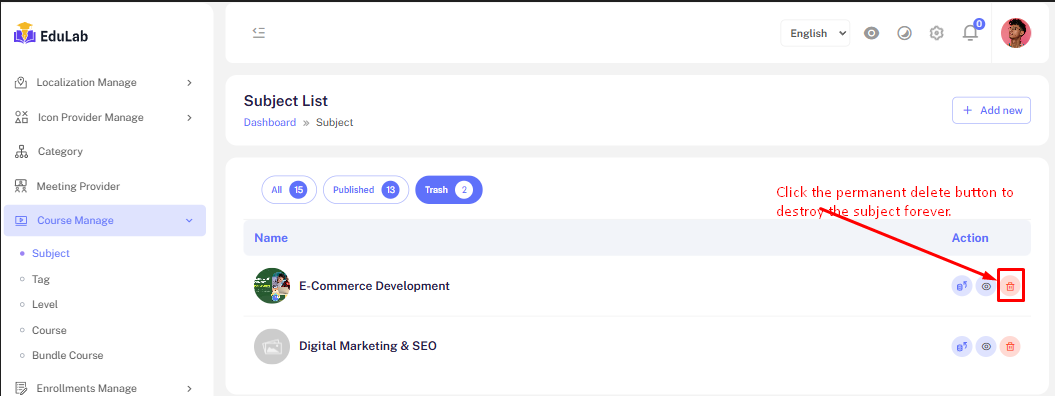
Task: Click the eye icon in the top header
Action: tap(871, 33)
